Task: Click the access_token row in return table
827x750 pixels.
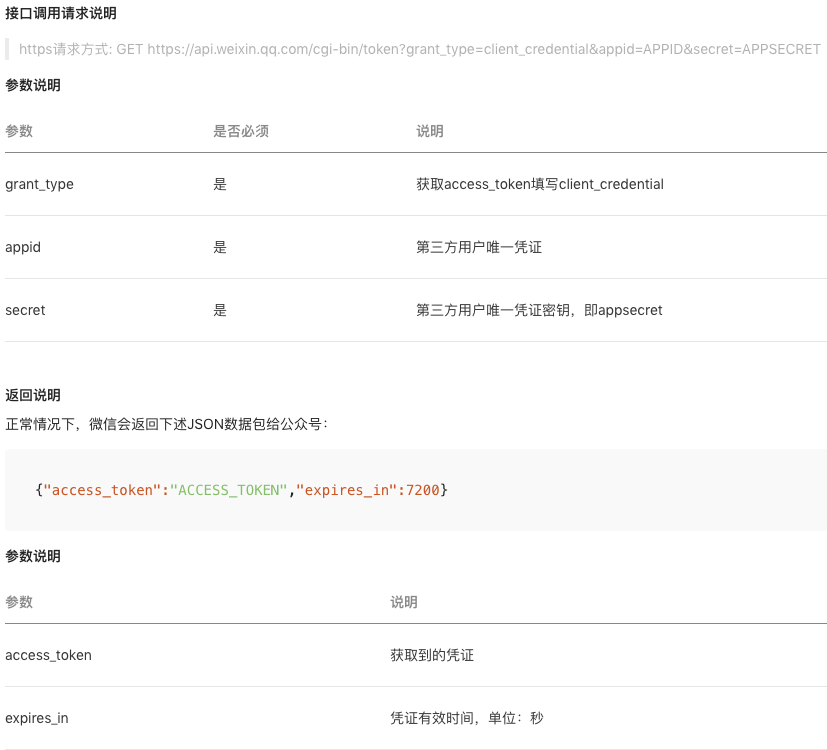Action: 48,655
